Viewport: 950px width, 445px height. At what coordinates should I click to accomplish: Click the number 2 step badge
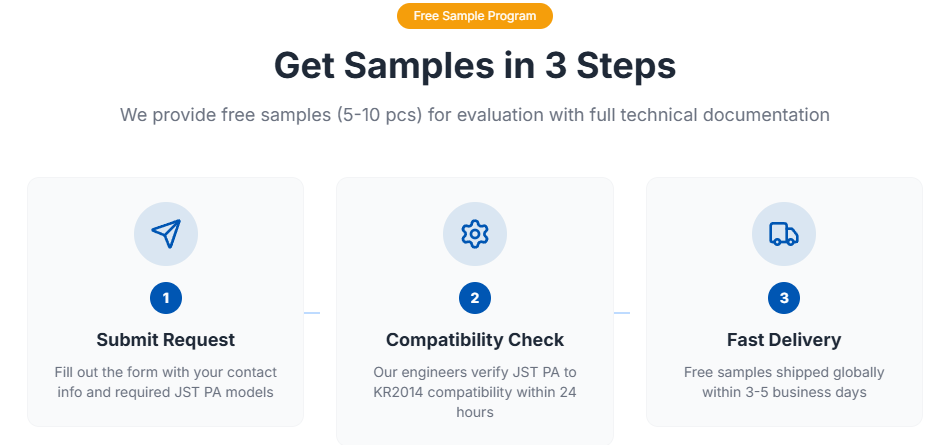tap(475, 297)
